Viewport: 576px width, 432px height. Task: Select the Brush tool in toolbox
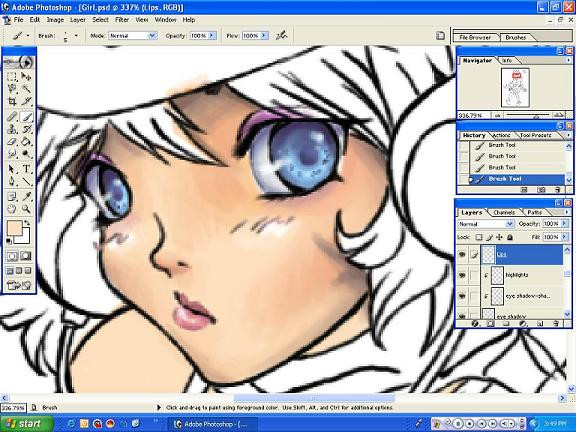pyautogui.click(x=26, y=117)
